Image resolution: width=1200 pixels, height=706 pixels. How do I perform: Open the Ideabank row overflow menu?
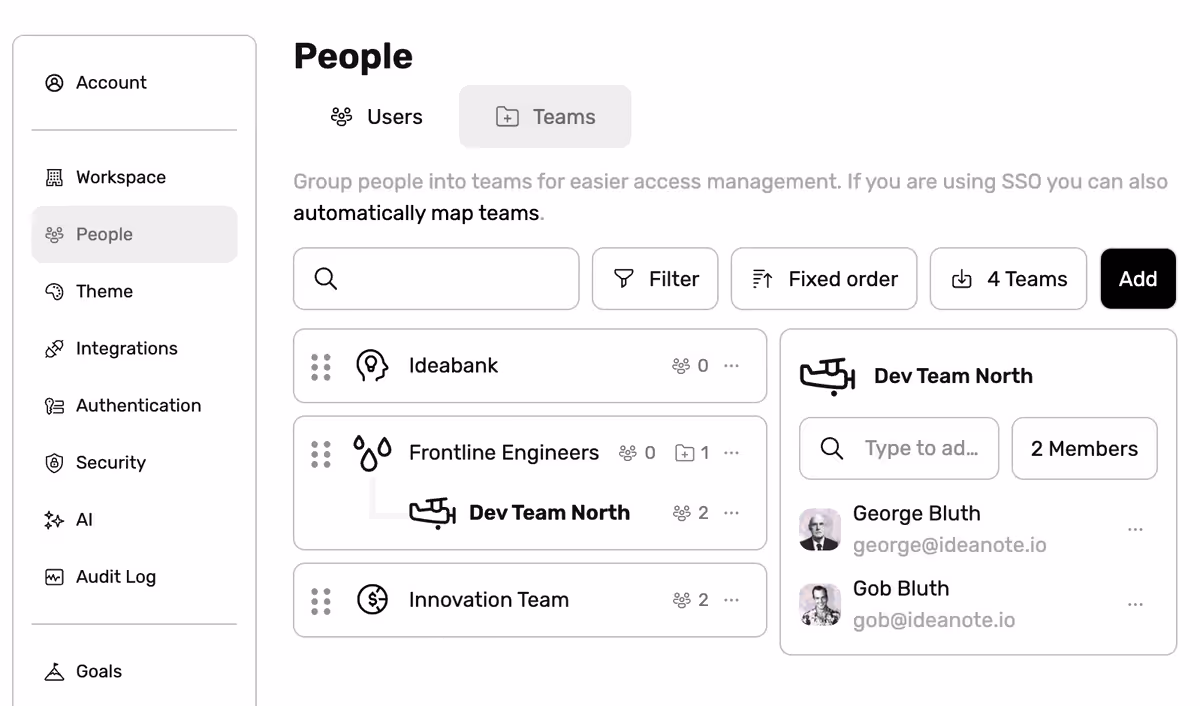731,365
